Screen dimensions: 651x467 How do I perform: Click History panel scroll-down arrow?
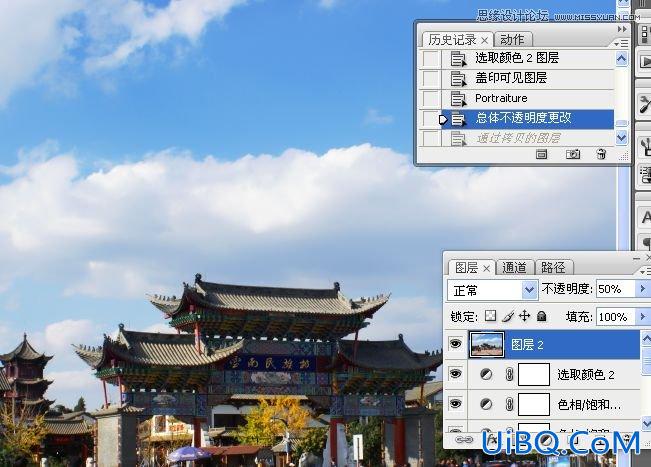621,137
